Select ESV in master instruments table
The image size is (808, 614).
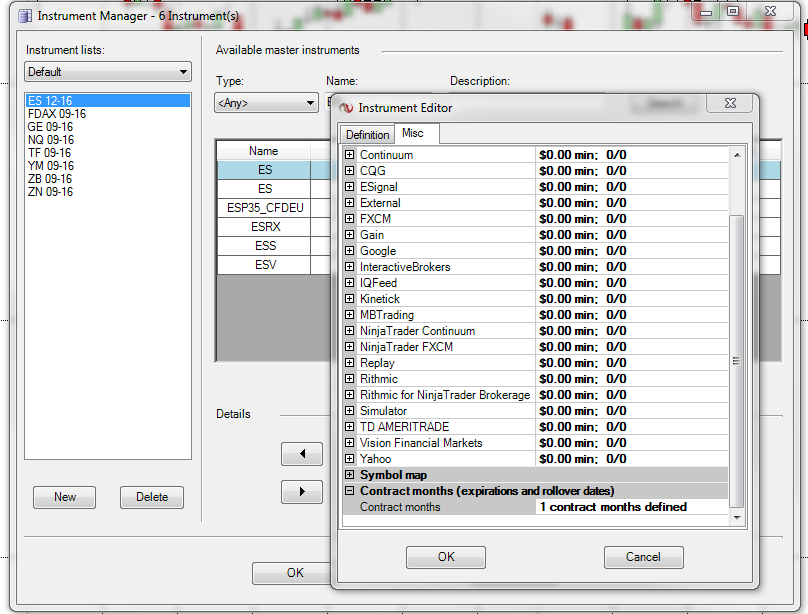pos(264,265)
